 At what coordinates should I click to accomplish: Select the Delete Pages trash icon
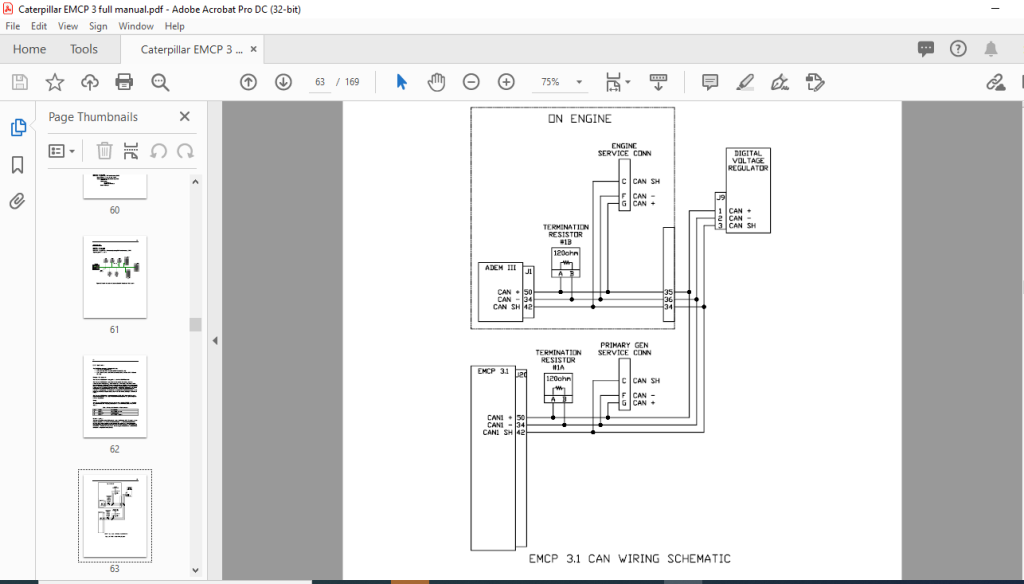click(104, 150)
